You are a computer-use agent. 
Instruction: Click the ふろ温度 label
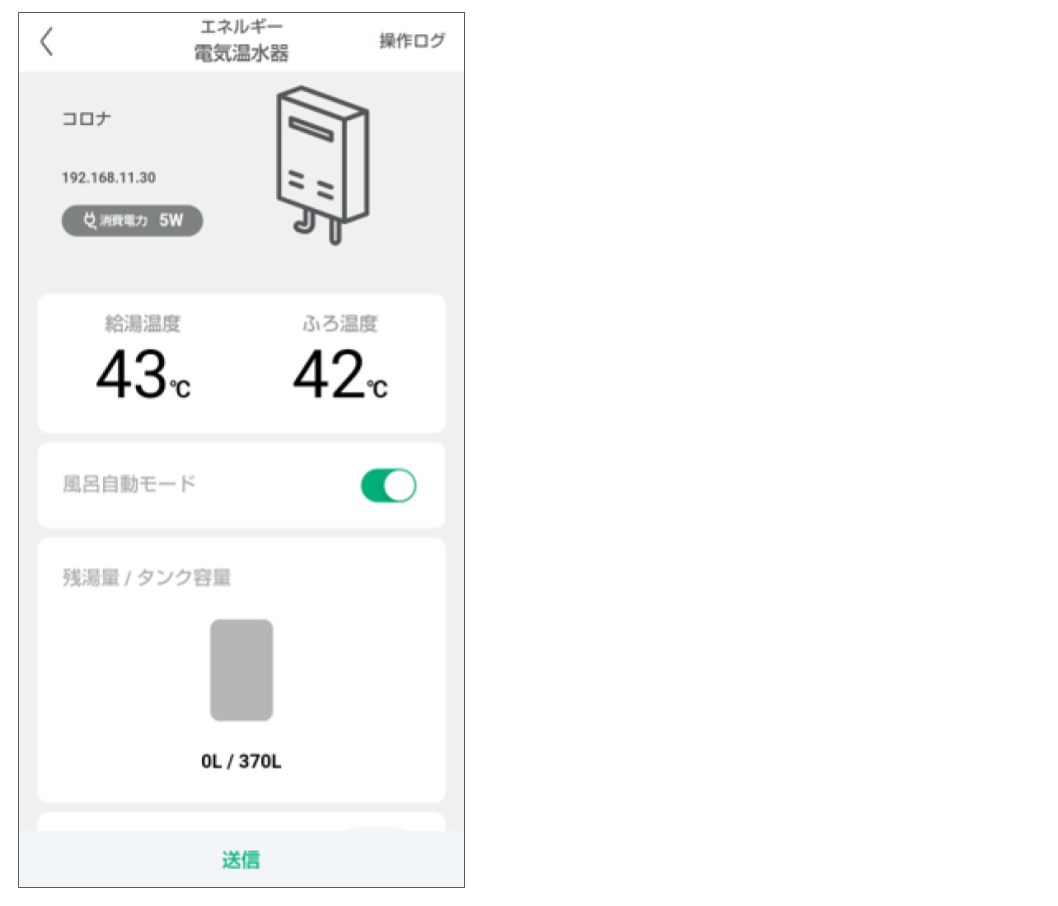point(340,324)
